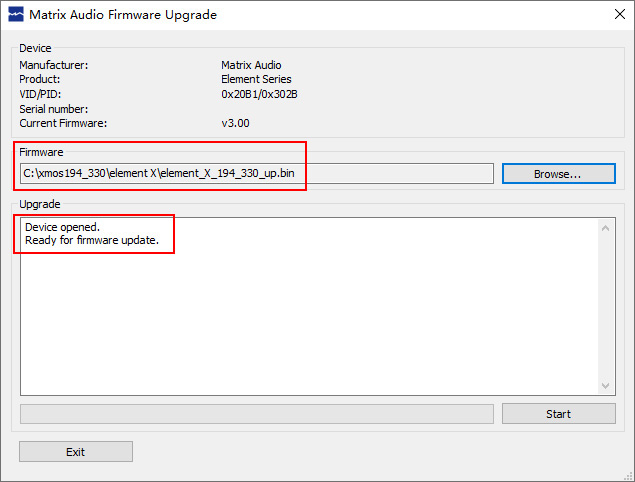Viewport: 635px width, 482px height.
Task: Select the 'Matrix Audio' manufacturer value
Action: (251, 65)
